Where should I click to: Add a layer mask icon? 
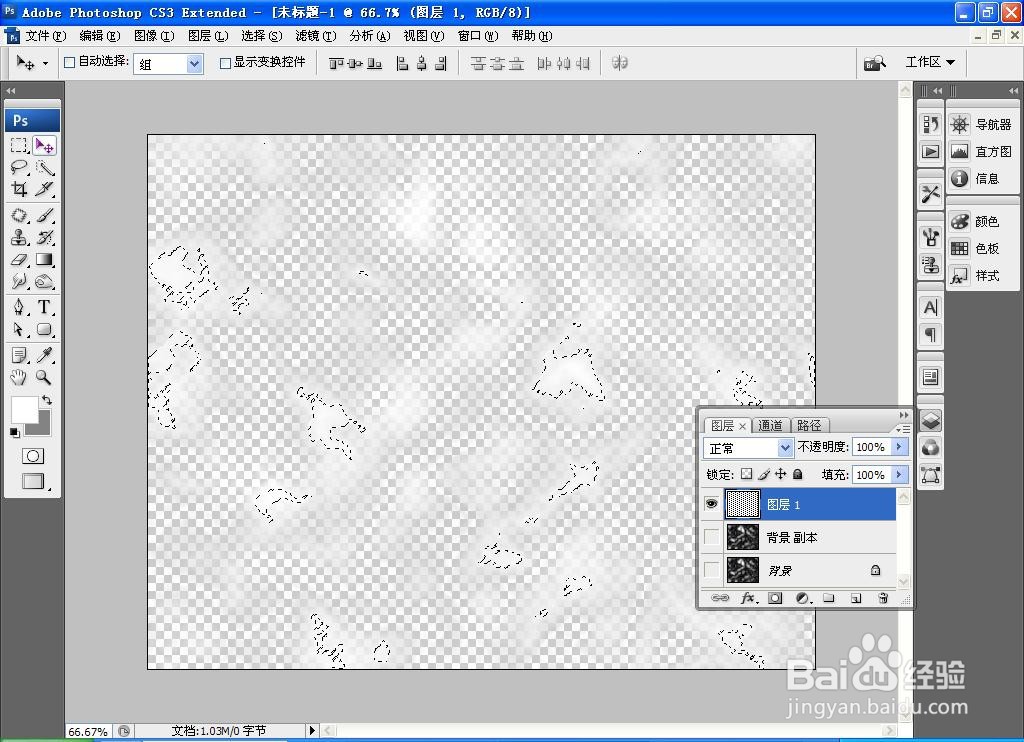(x=775, y=598)
